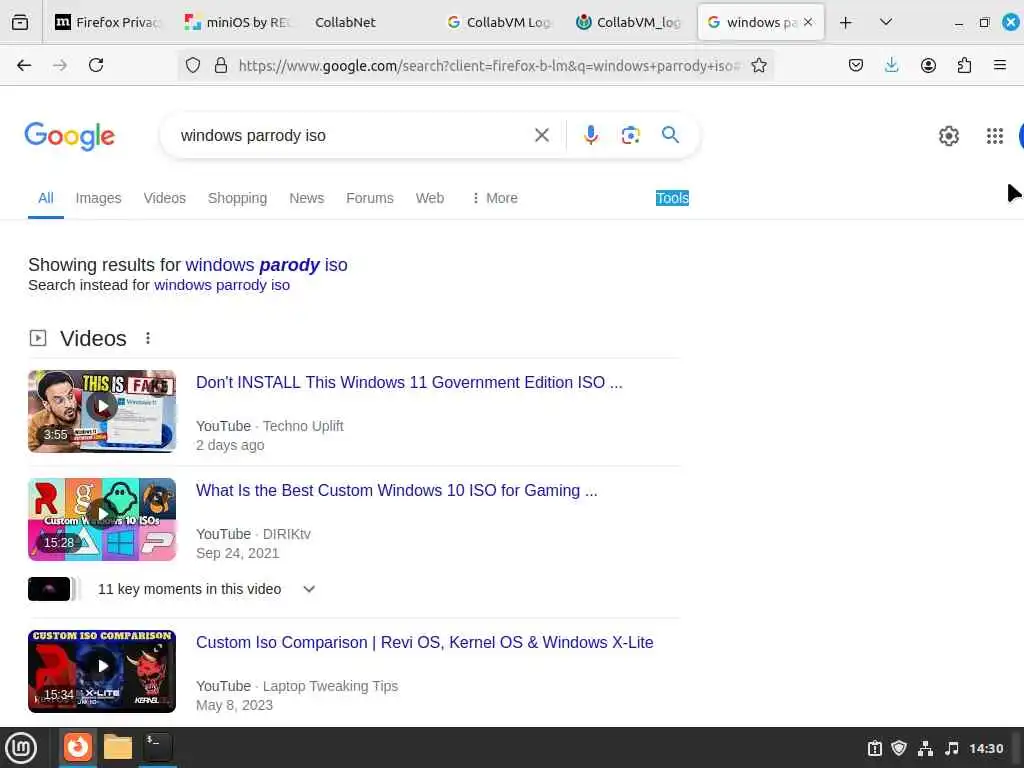Open the Linux Mint start menu
1024x768 pixels.
20,748
